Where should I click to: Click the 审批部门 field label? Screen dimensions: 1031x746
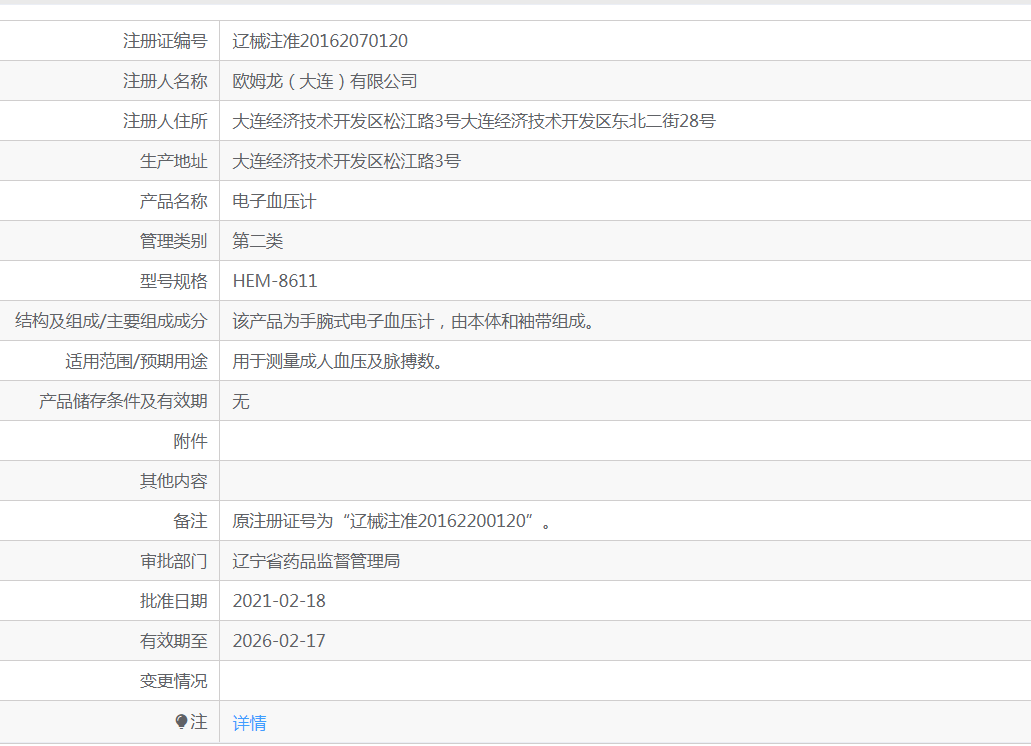pos(174,561)
